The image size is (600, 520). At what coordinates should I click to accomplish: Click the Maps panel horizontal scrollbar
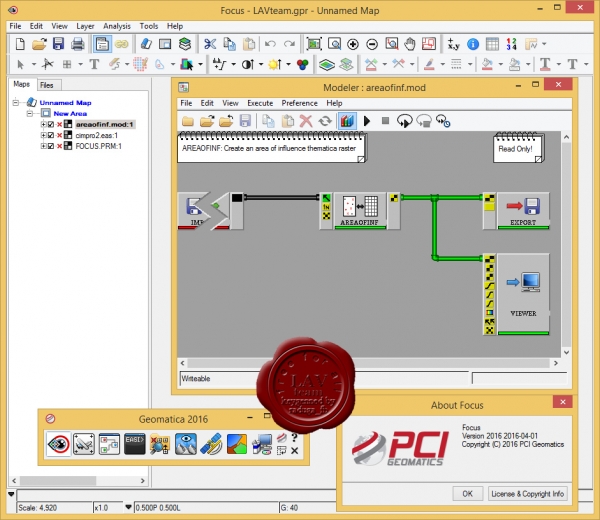(x=78, y=481)
